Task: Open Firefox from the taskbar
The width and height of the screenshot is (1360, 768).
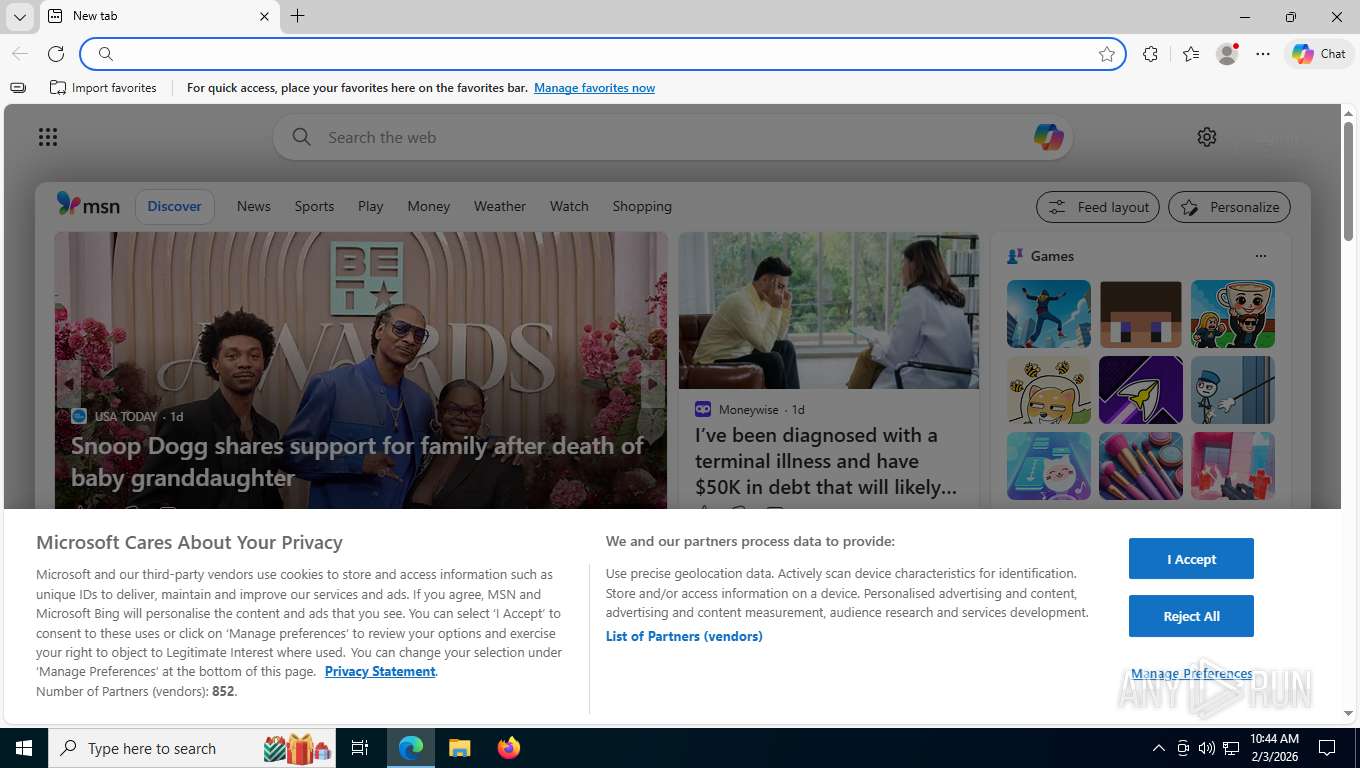Action: point(509,748)
